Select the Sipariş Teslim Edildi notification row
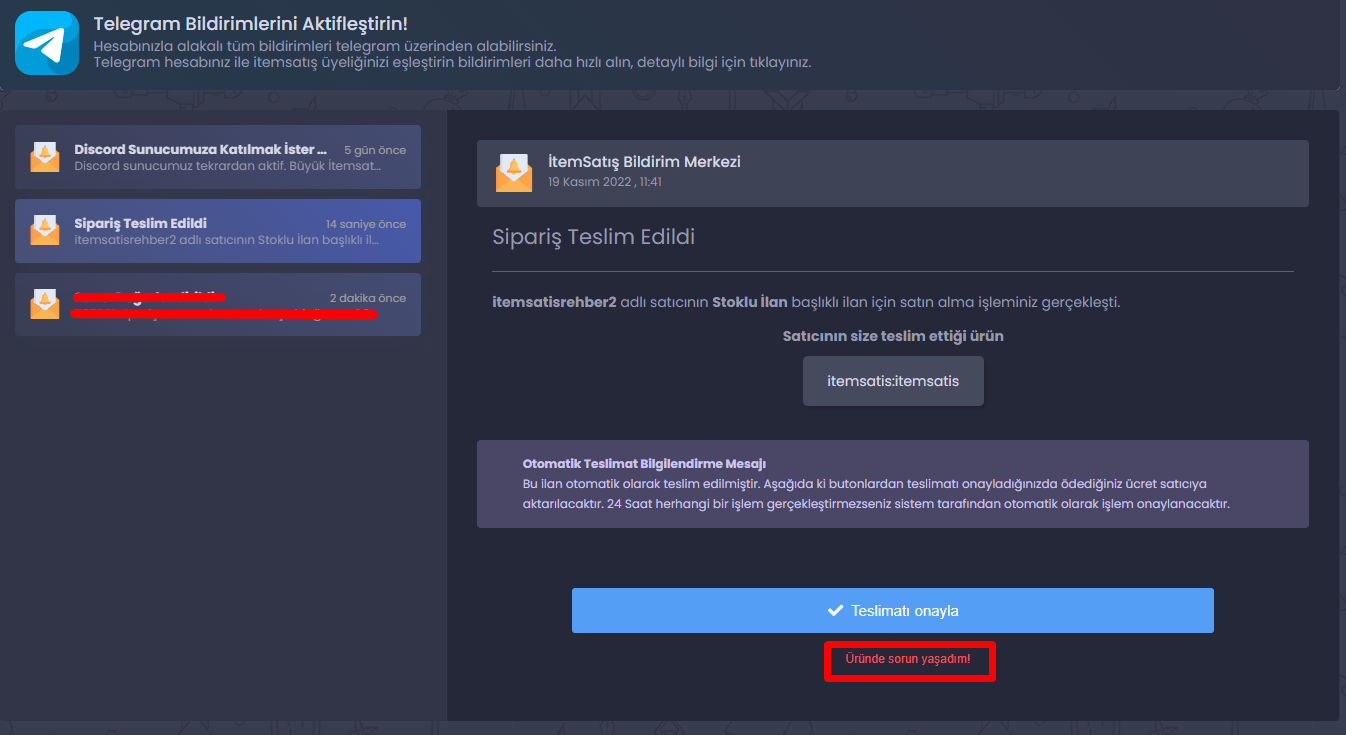Screen dimensions: 1346x735 (x=218, y=231)
